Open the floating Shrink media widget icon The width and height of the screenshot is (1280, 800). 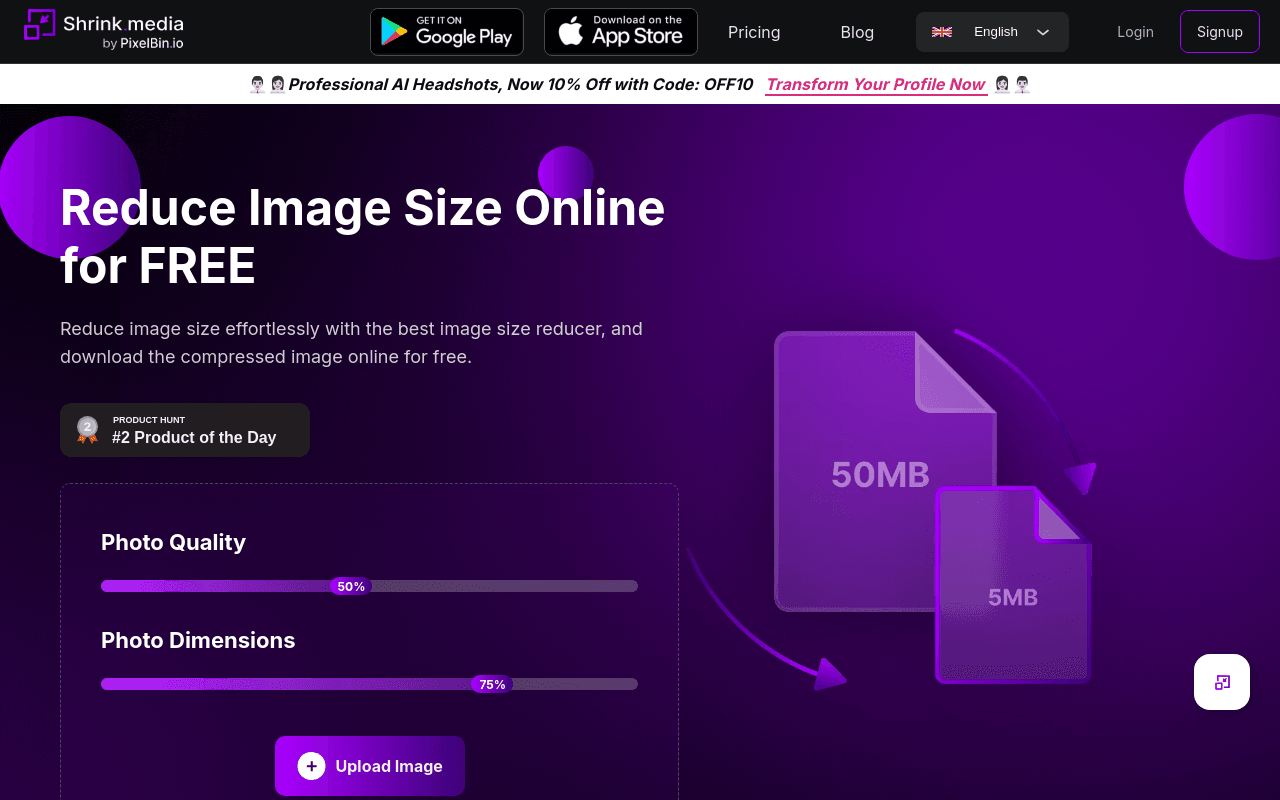pyautogui.click(x=1222, y=682)
